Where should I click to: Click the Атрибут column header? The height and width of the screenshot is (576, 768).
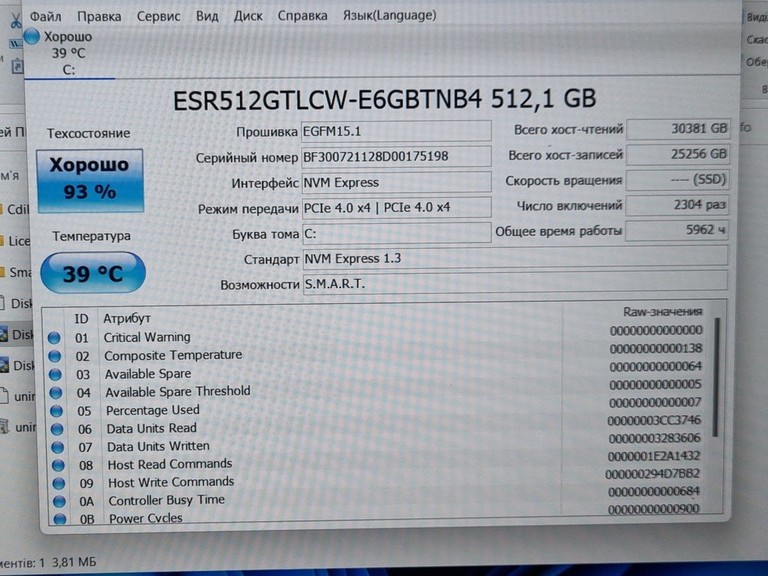[127, 319]
